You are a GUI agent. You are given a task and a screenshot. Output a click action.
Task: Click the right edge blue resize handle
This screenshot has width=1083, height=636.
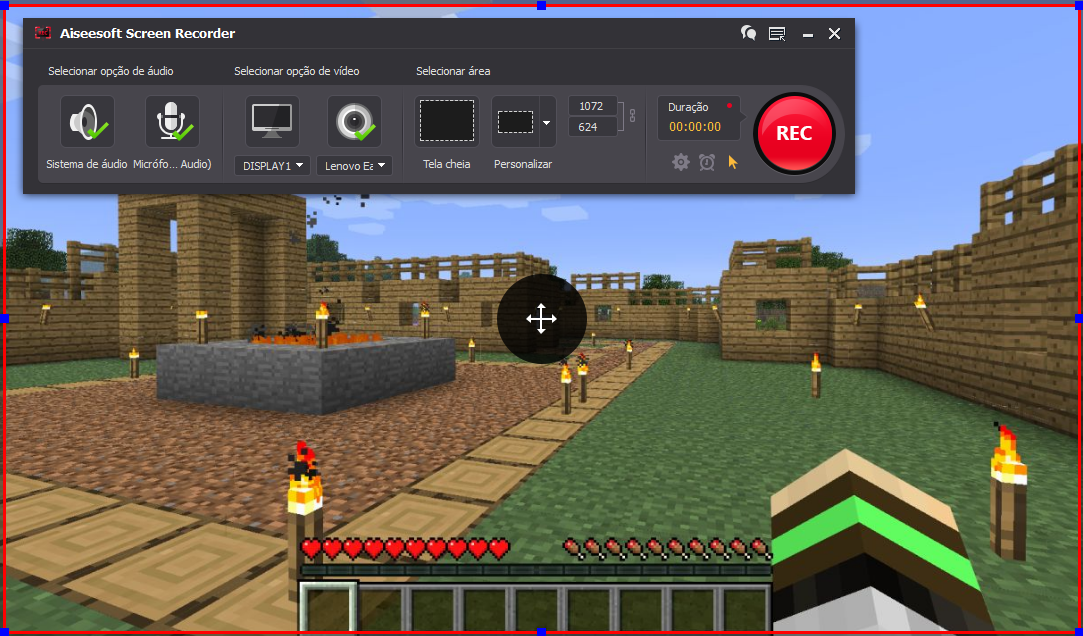tap(1079, 318)
